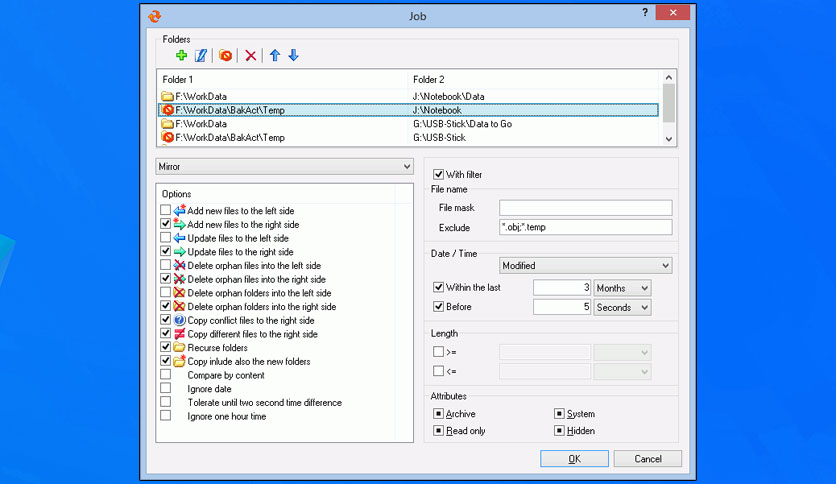Enable the Compare by content option

coord(165,375)
